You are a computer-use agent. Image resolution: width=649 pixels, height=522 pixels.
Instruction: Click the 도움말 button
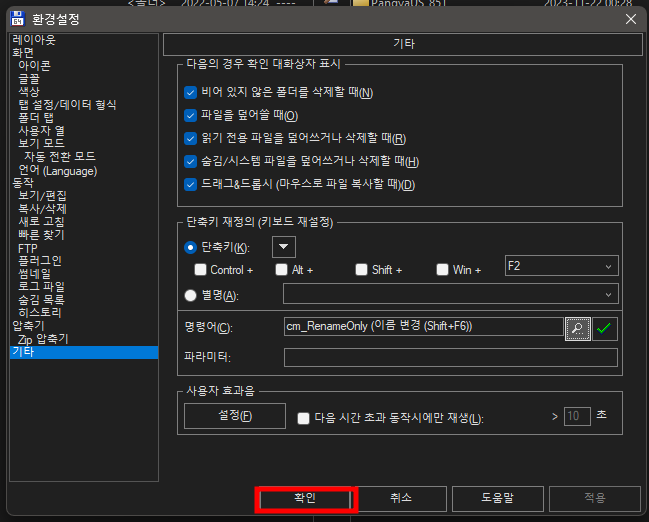[x=498, y=498]
